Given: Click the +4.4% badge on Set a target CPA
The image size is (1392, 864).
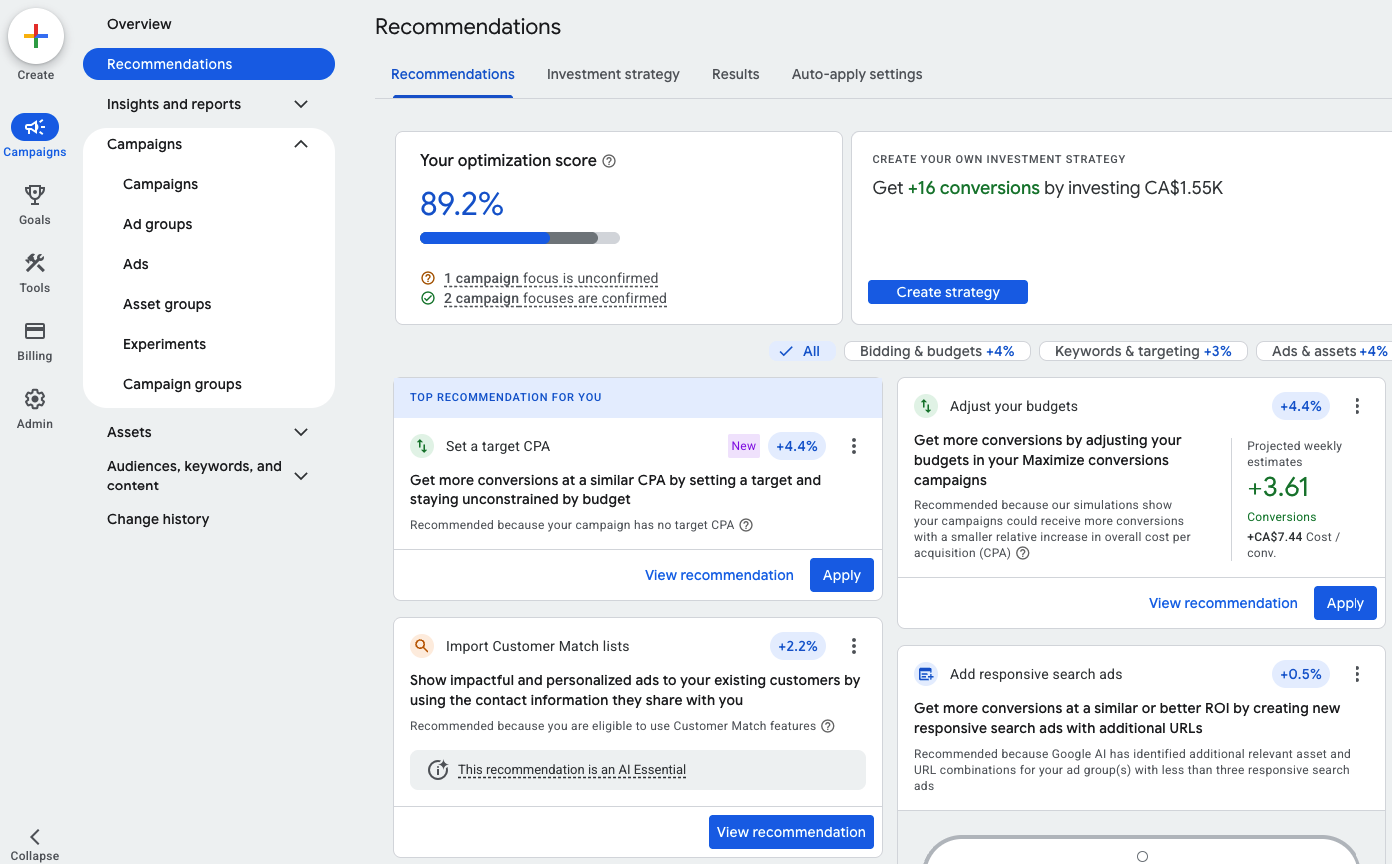Looking at the screenshot, I should [x=797, y=446].
